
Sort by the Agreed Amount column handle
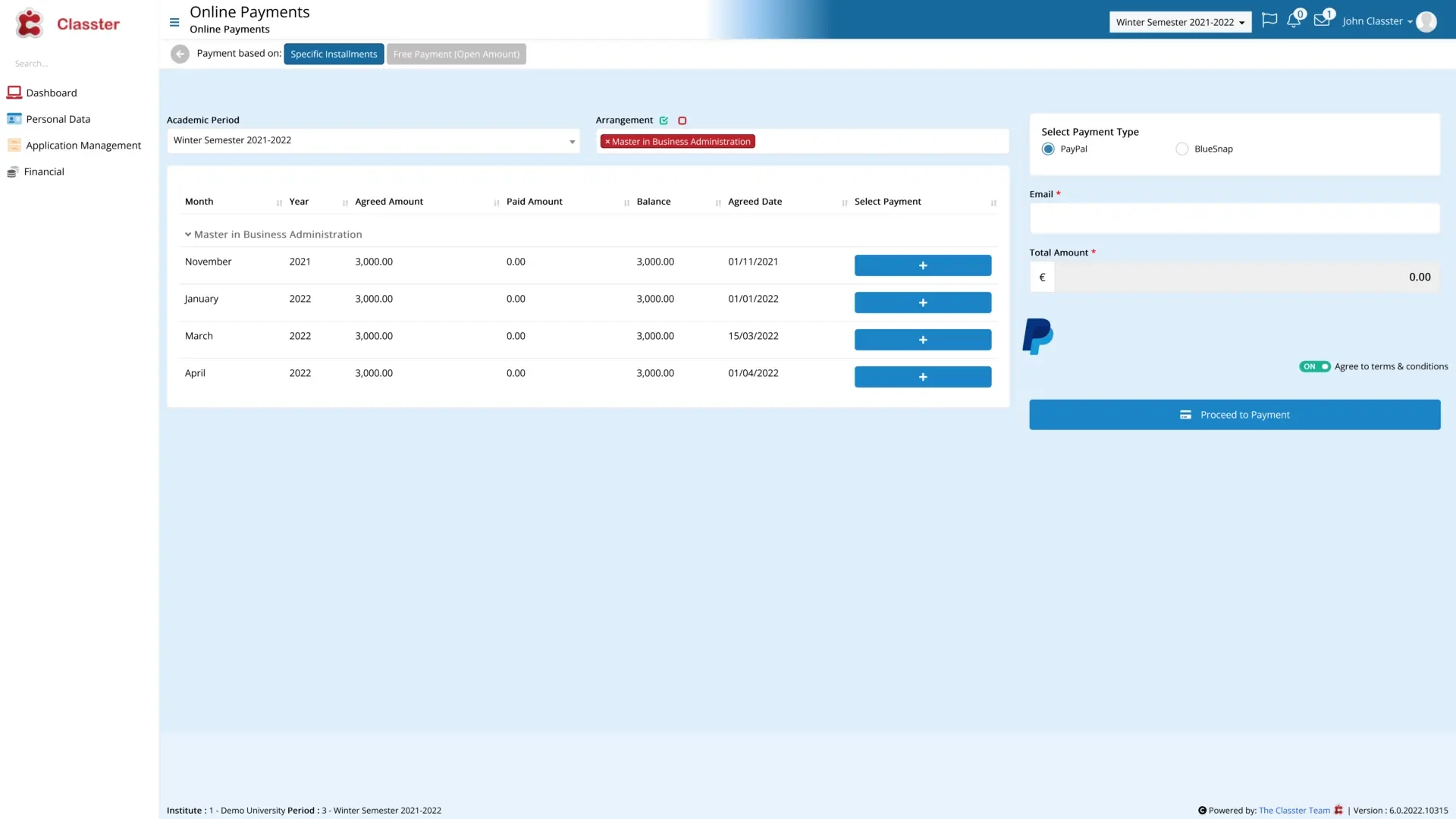tap(496, 203)
